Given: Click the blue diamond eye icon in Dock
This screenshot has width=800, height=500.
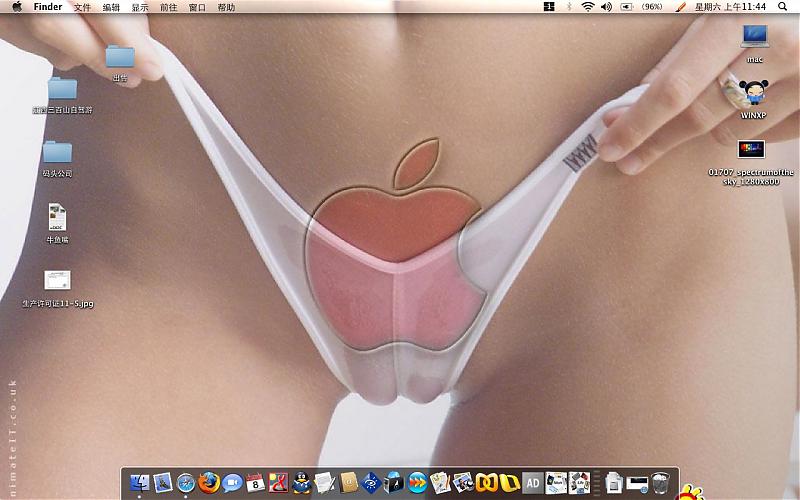Looking at the screenshot, I should click(371, 483).
